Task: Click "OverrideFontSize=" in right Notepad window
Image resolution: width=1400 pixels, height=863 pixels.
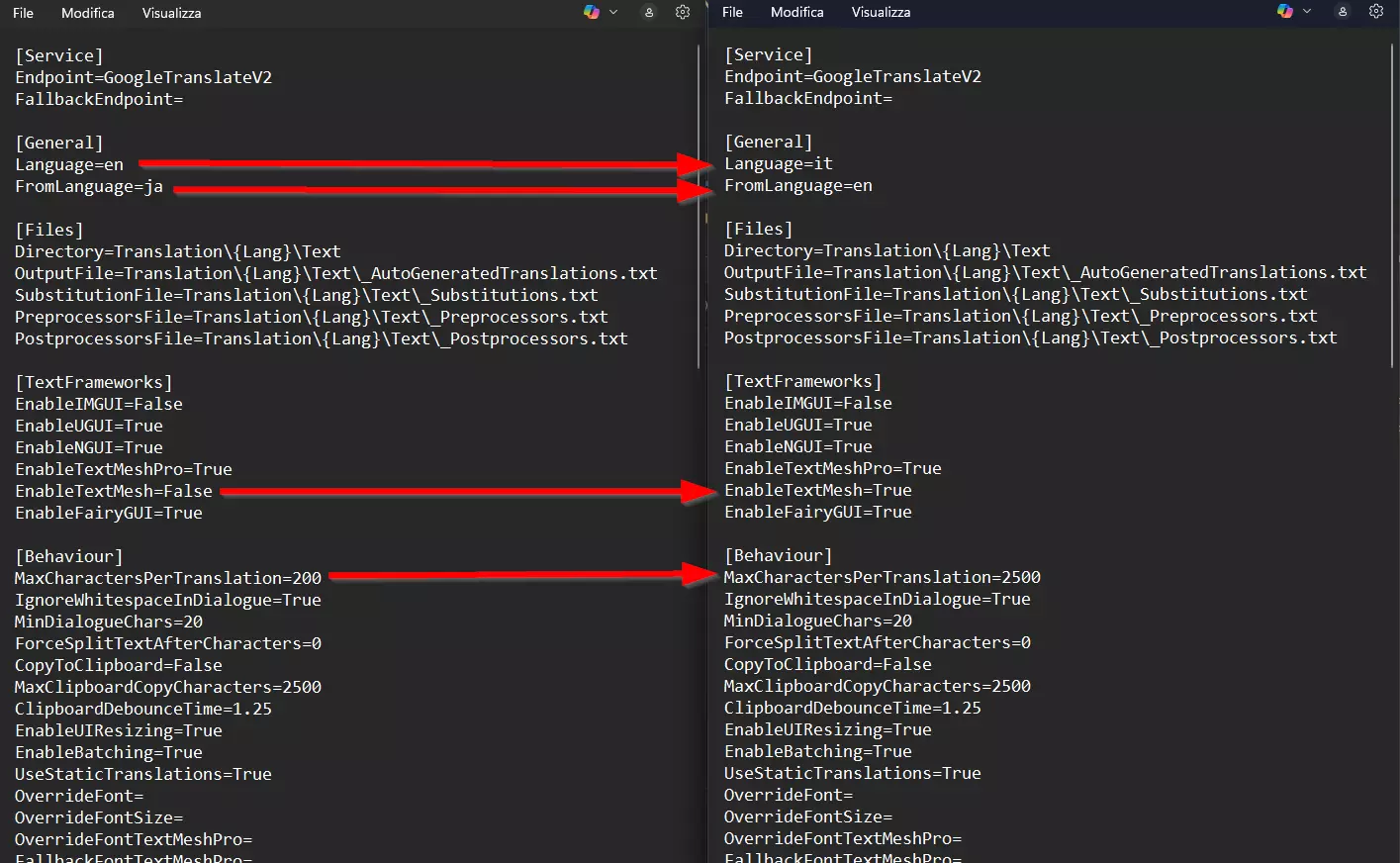Action: (808, 816)
